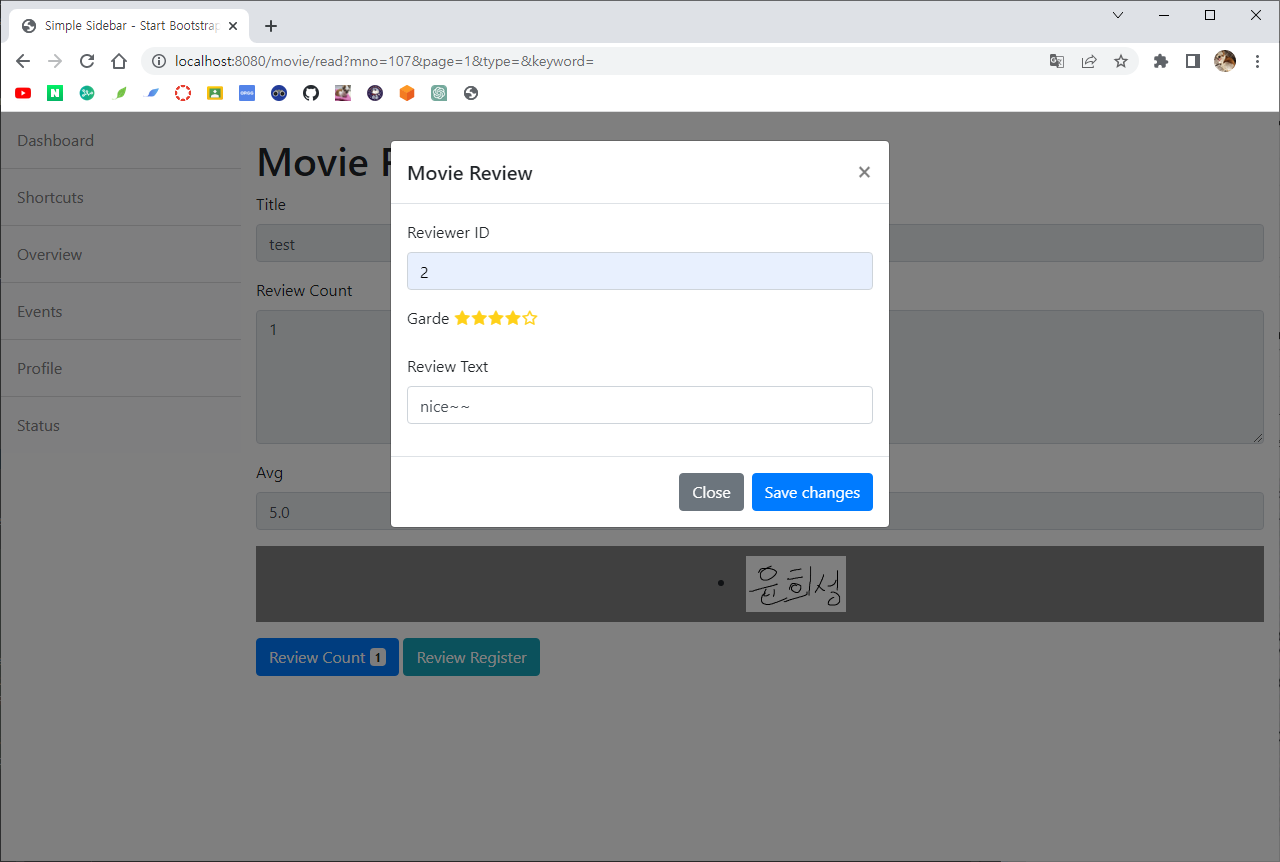Go forward in browser history
The image size is (1280, 862).
point(55,61)
